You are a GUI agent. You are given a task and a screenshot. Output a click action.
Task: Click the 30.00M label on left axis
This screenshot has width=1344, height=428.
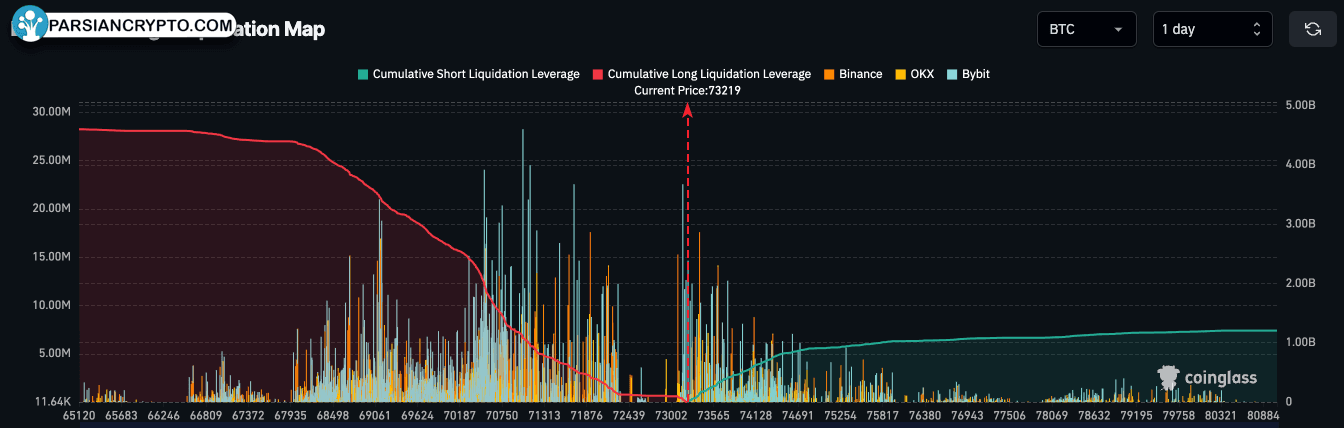51,111
